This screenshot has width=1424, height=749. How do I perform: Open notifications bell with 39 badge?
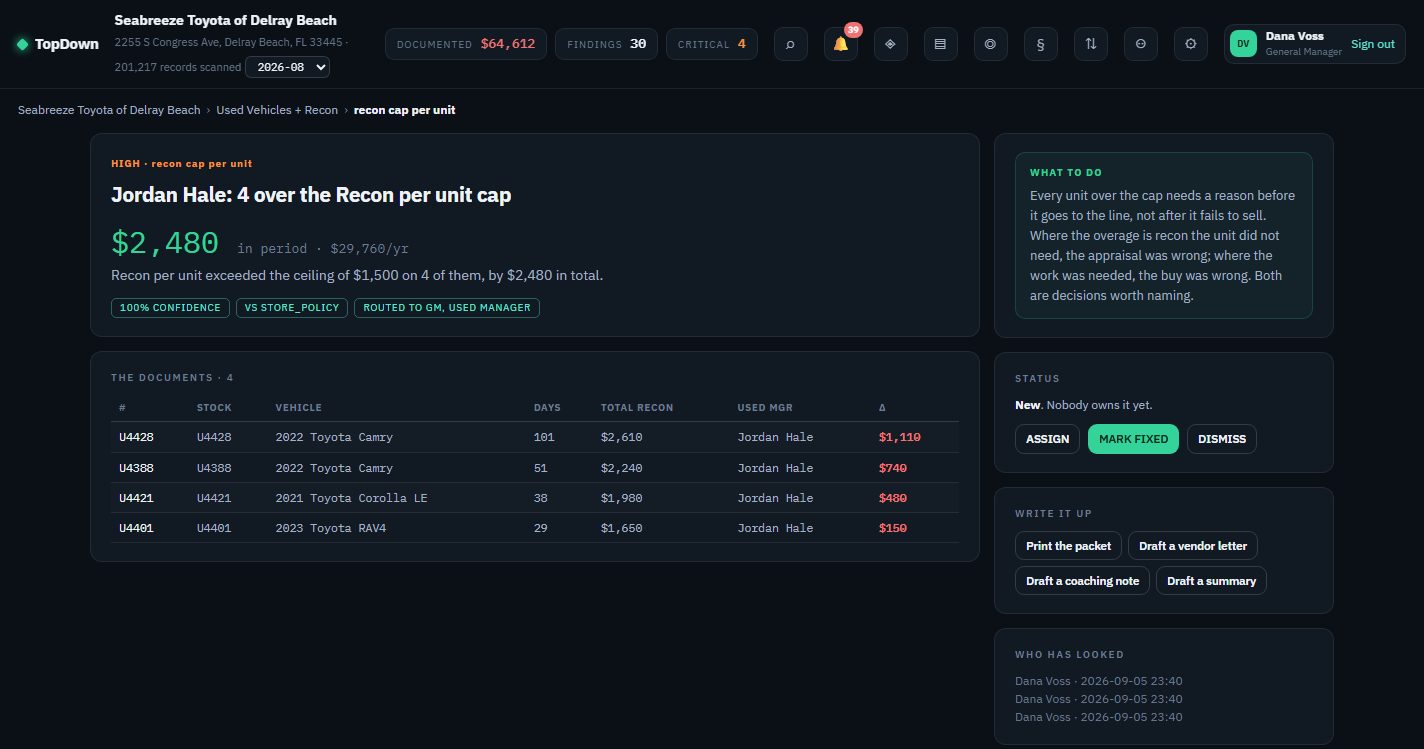coord(840,44)
